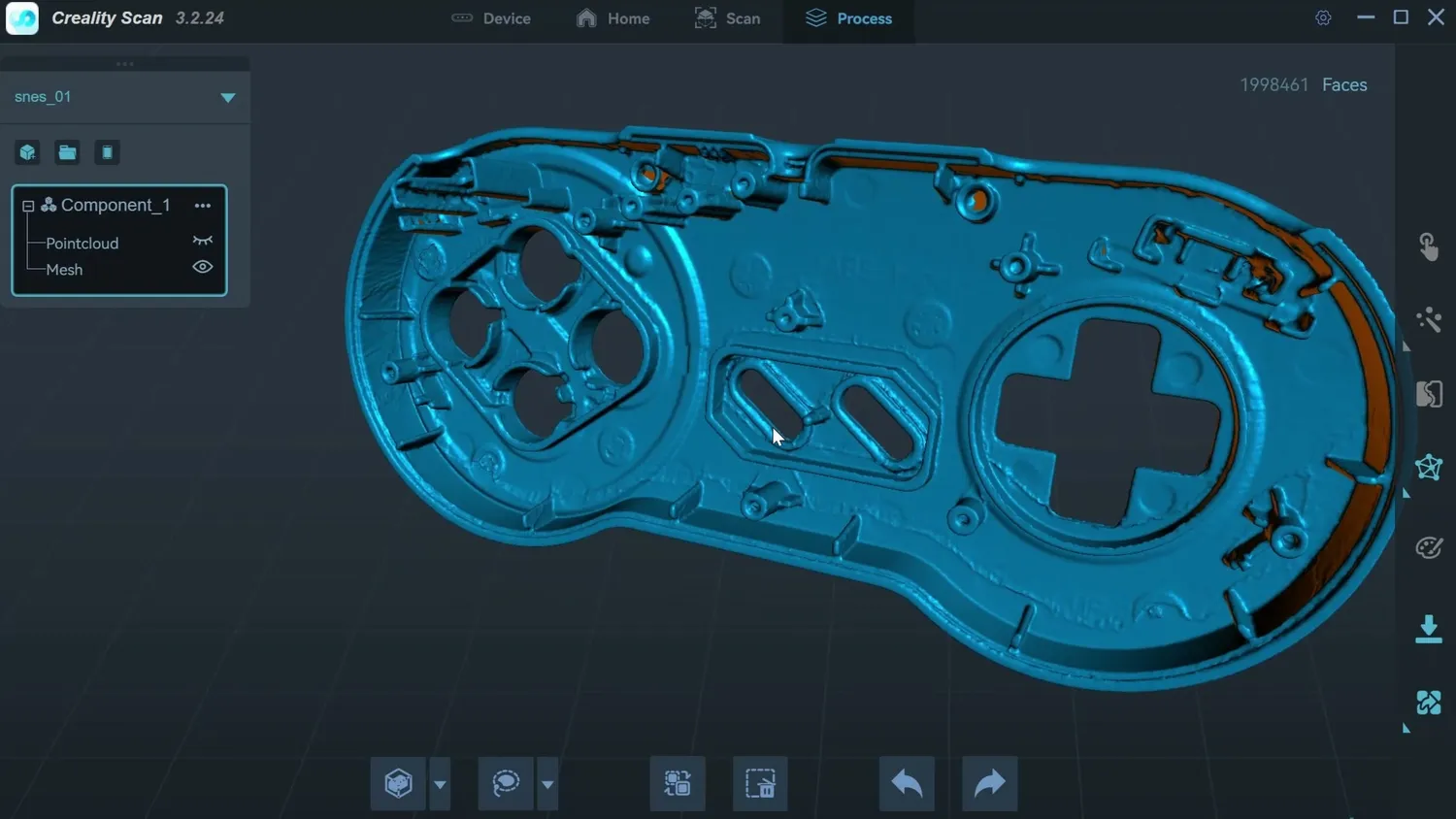This screenshot has width=1456, height=819.
Task: Open the point cloud process wand tool
Action: point(1429,319)
